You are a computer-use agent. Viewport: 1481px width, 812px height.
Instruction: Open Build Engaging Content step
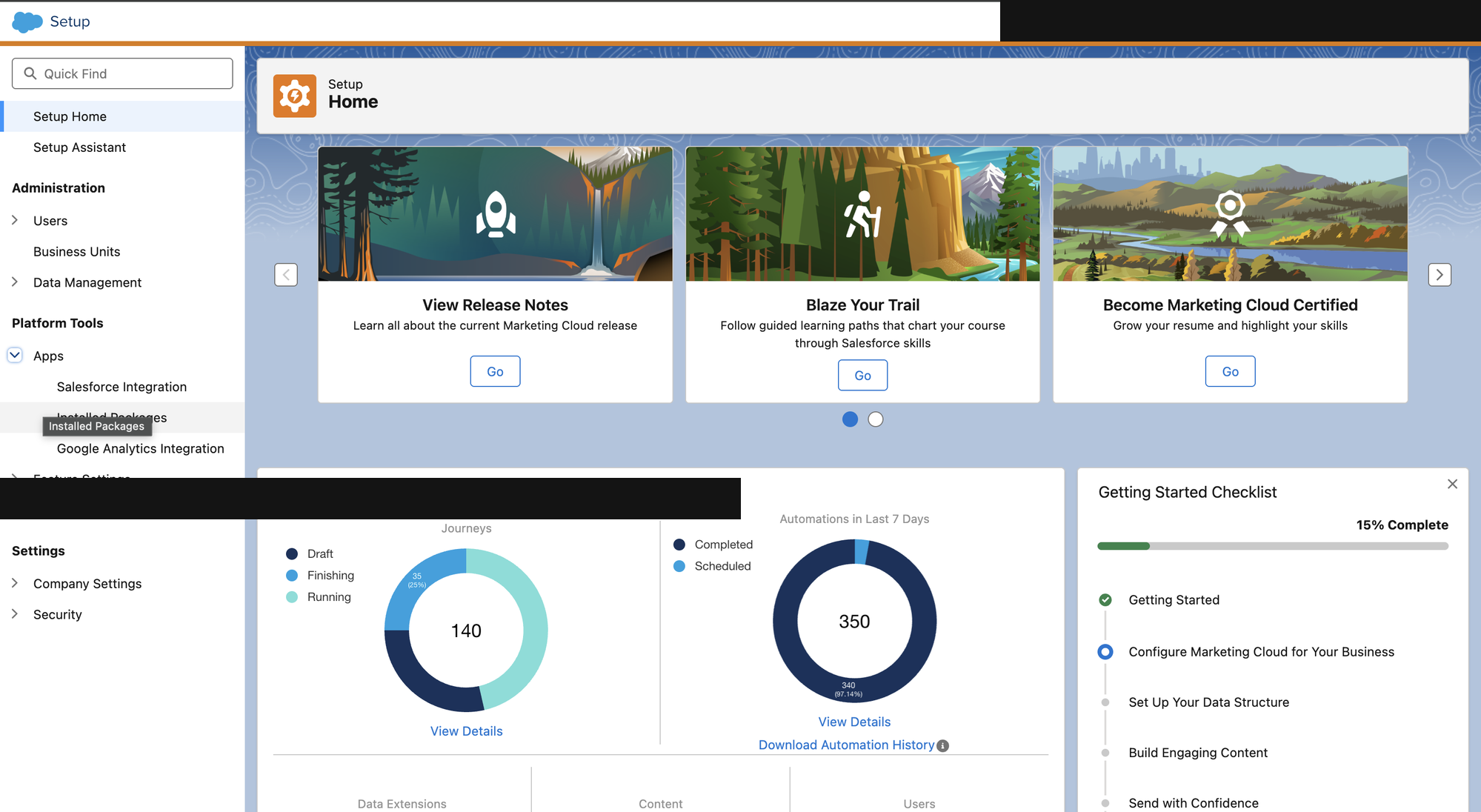1198,753
